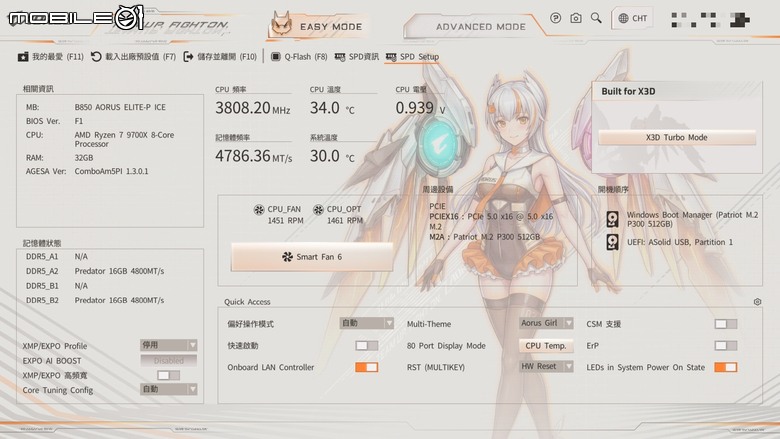Viewport: 780px width, 439px height.
Task: Open SPD Setup menu item
Action: click(x=412, y=57)
